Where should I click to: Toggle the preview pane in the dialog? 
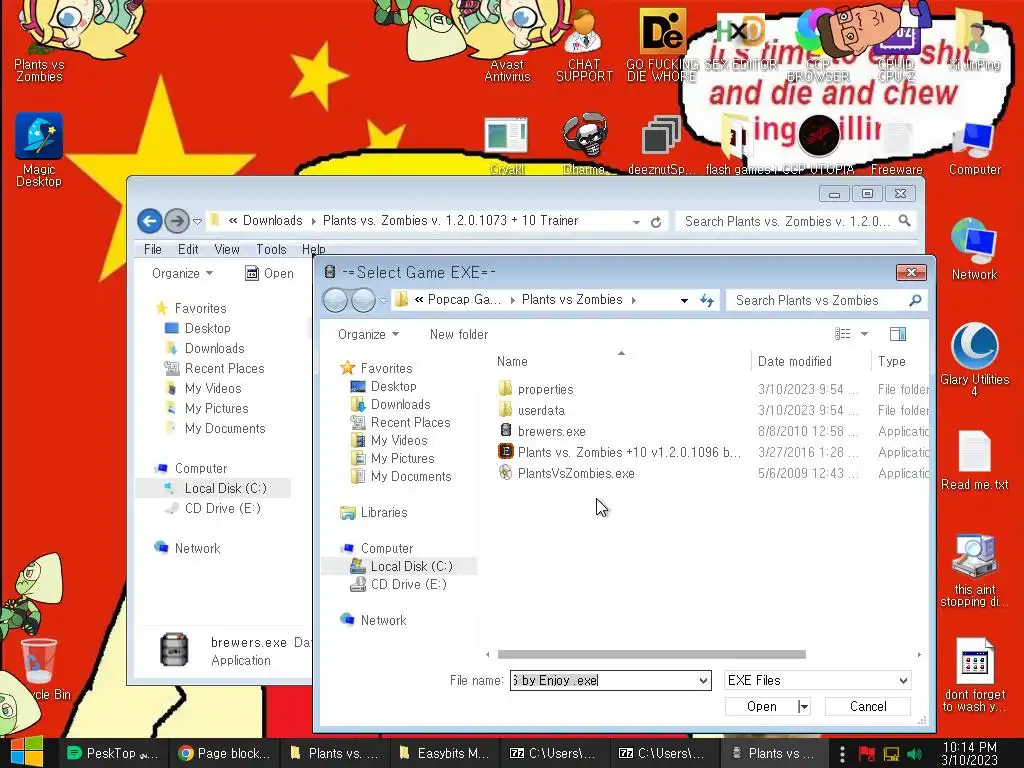pos(897,334)
